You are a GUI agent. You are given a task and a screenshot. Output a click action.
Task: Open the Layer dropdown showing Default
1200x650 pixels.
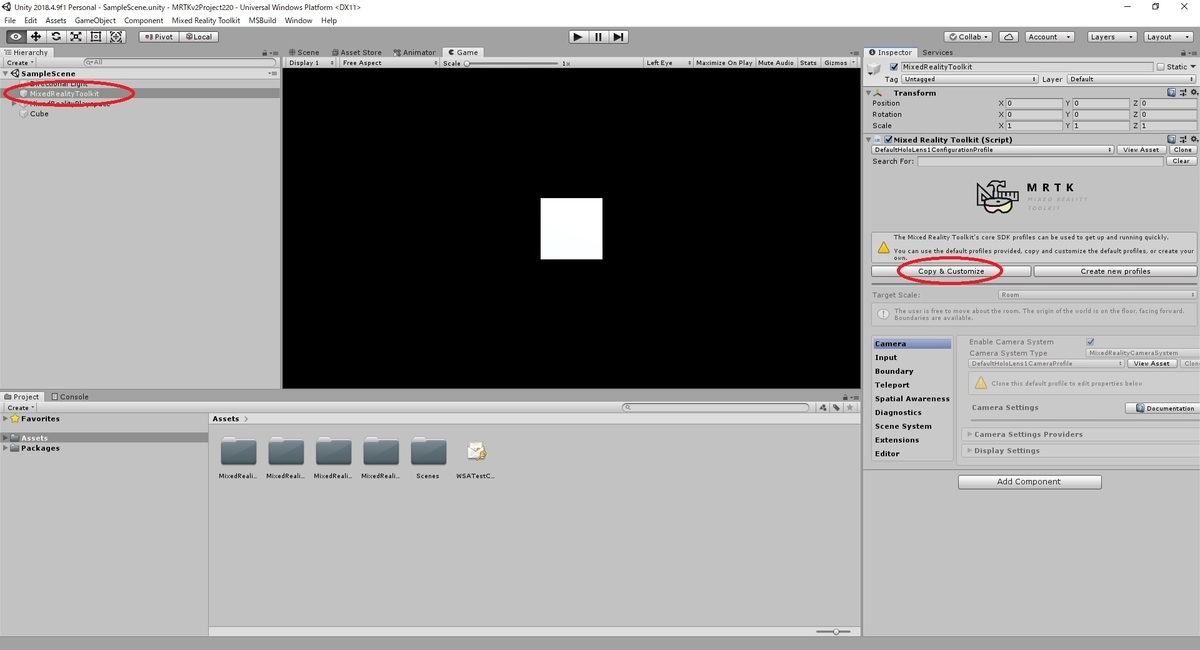point(1131,79)
